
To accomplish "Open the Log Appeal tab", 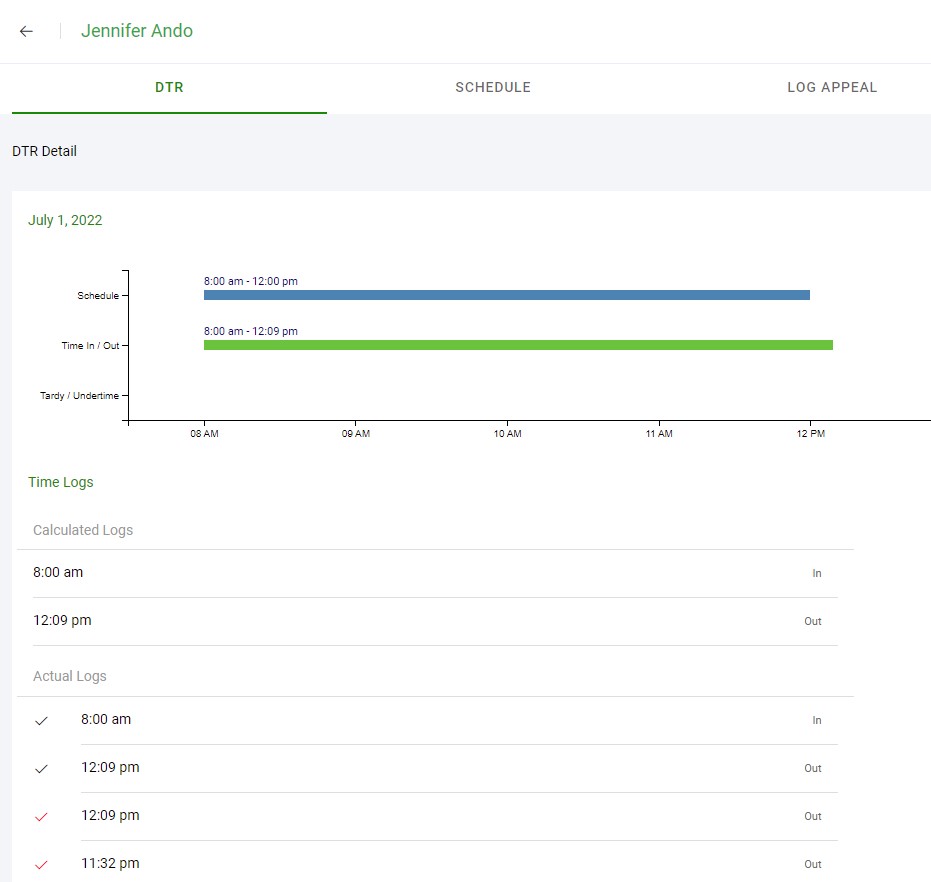I will 831,88.
